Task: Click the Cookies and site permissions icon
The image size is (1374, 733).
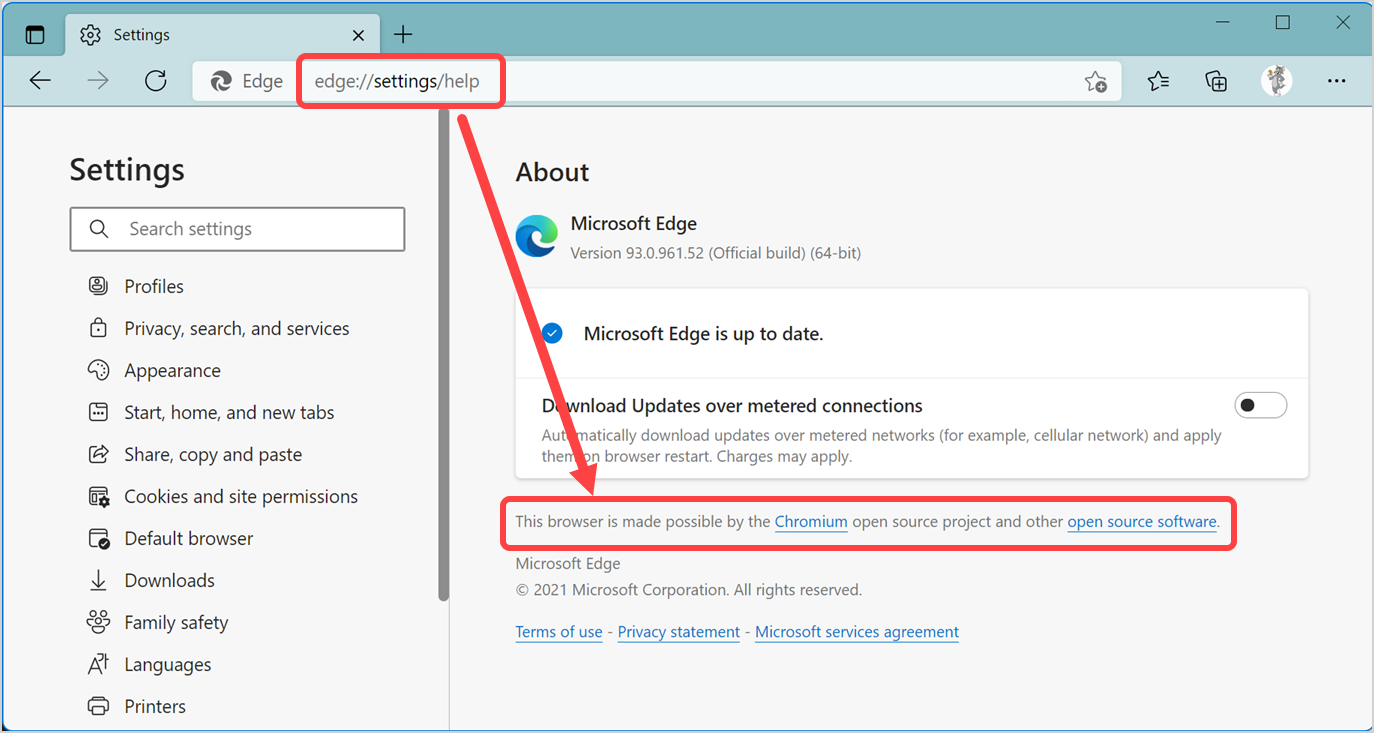Action: 98,496
